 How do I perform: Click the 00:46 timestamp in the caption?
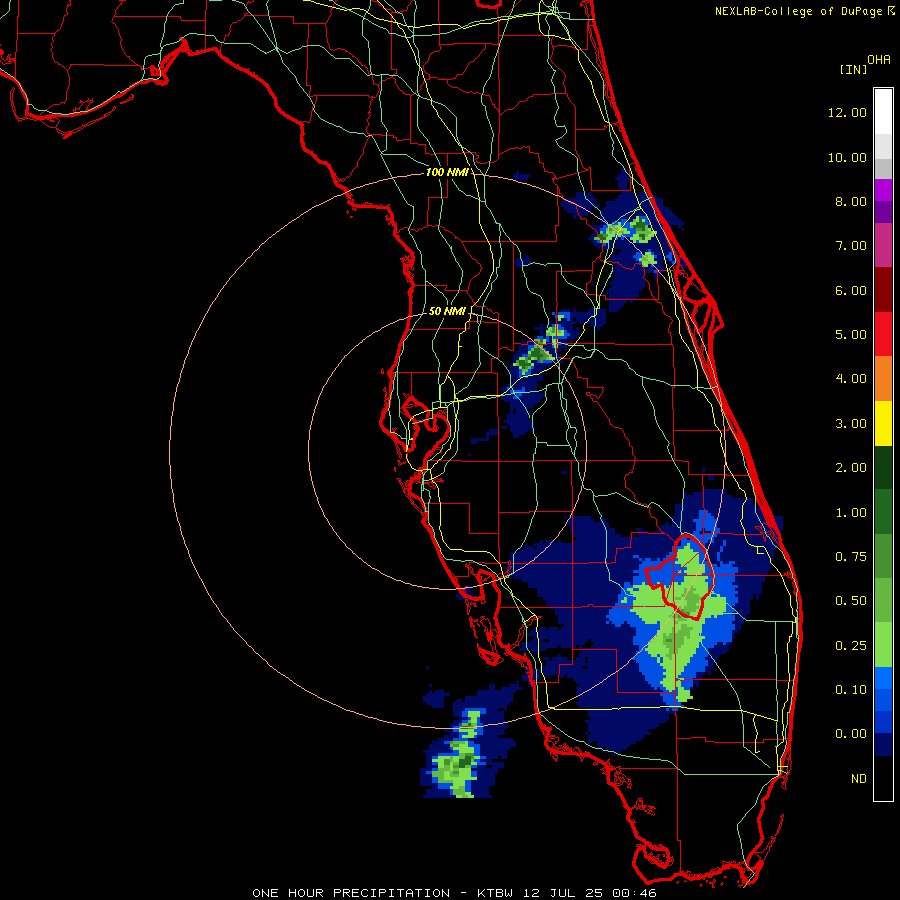[x=635, y=893]
